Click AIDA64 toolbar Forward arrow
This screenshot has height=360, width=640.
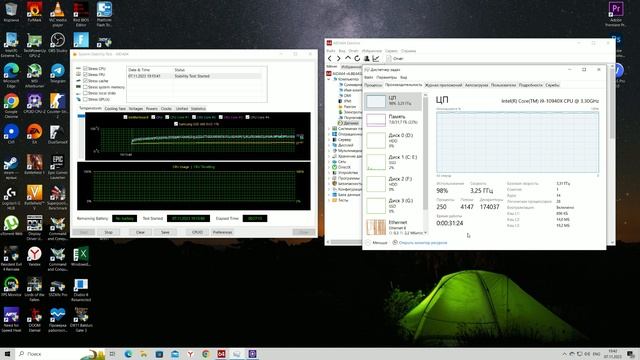338,59
